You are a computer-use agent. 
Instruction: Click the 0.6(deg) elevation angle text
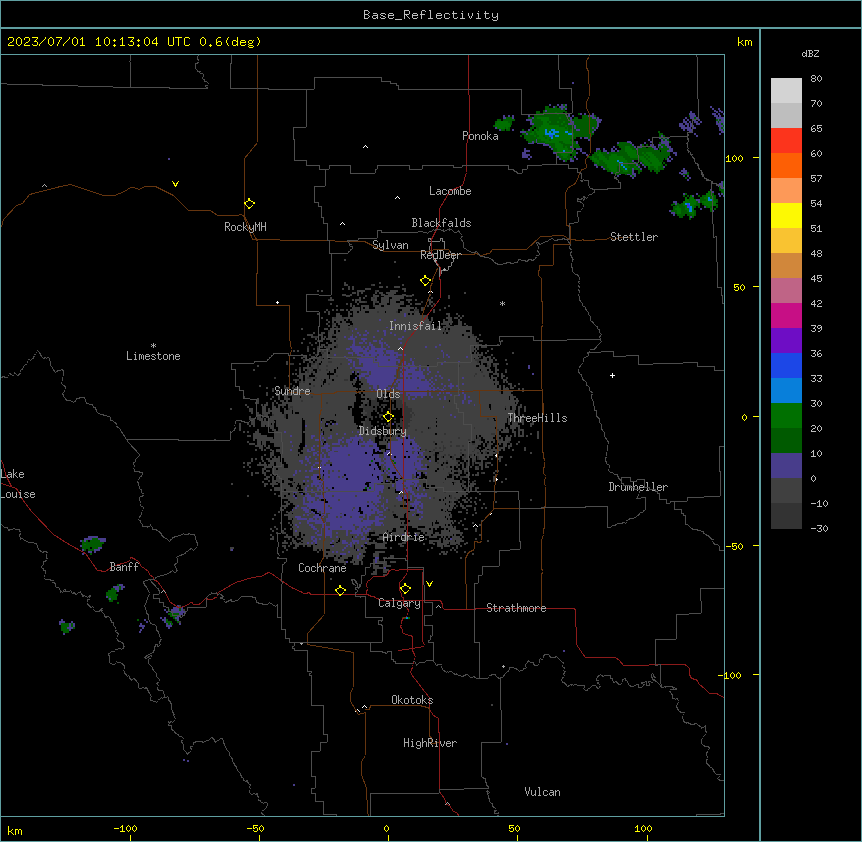(x=230, y=42)
